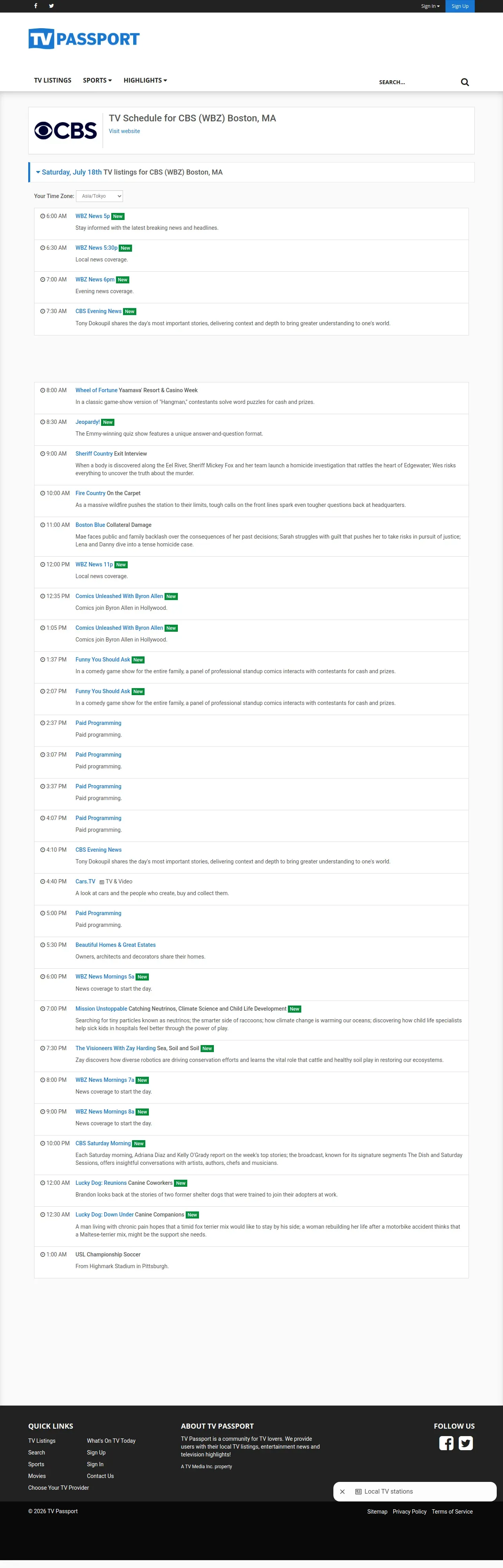Go to TV Listings in navigation
The image size is (503, 1568).
pyautogui.click(x=52, y=80)
